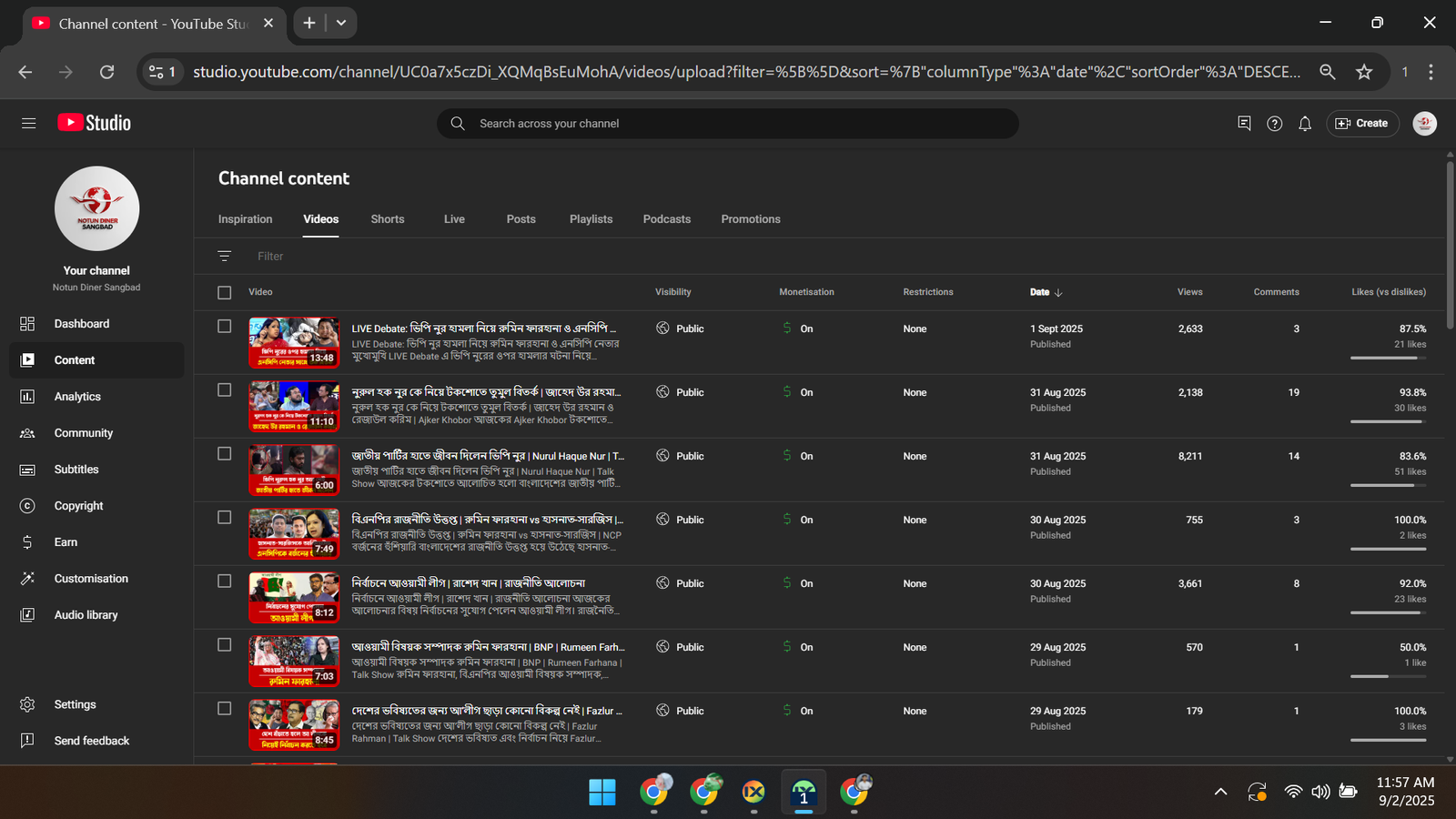1456x819 pixels.
Task: Expand the Windows system tray chevron
Action: pyautogui.click(x=1220, y=792)
